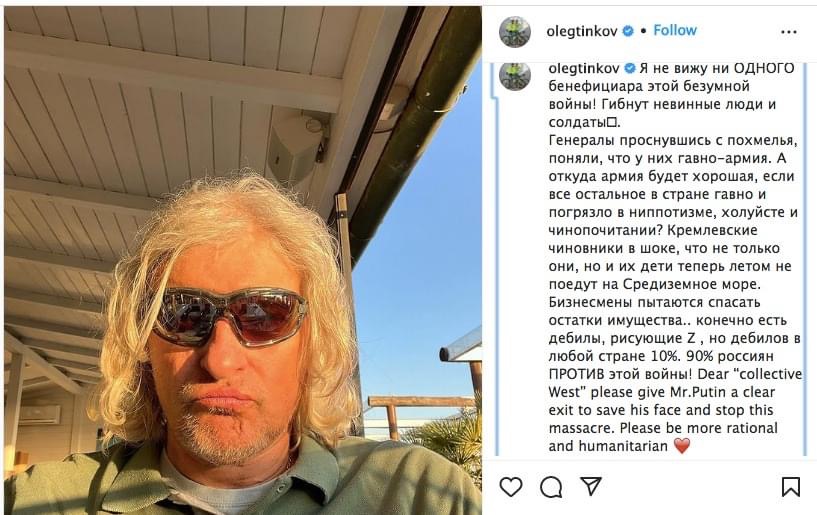
Task: Follow the olegtinkov account
Action: [x=675, y=30]
